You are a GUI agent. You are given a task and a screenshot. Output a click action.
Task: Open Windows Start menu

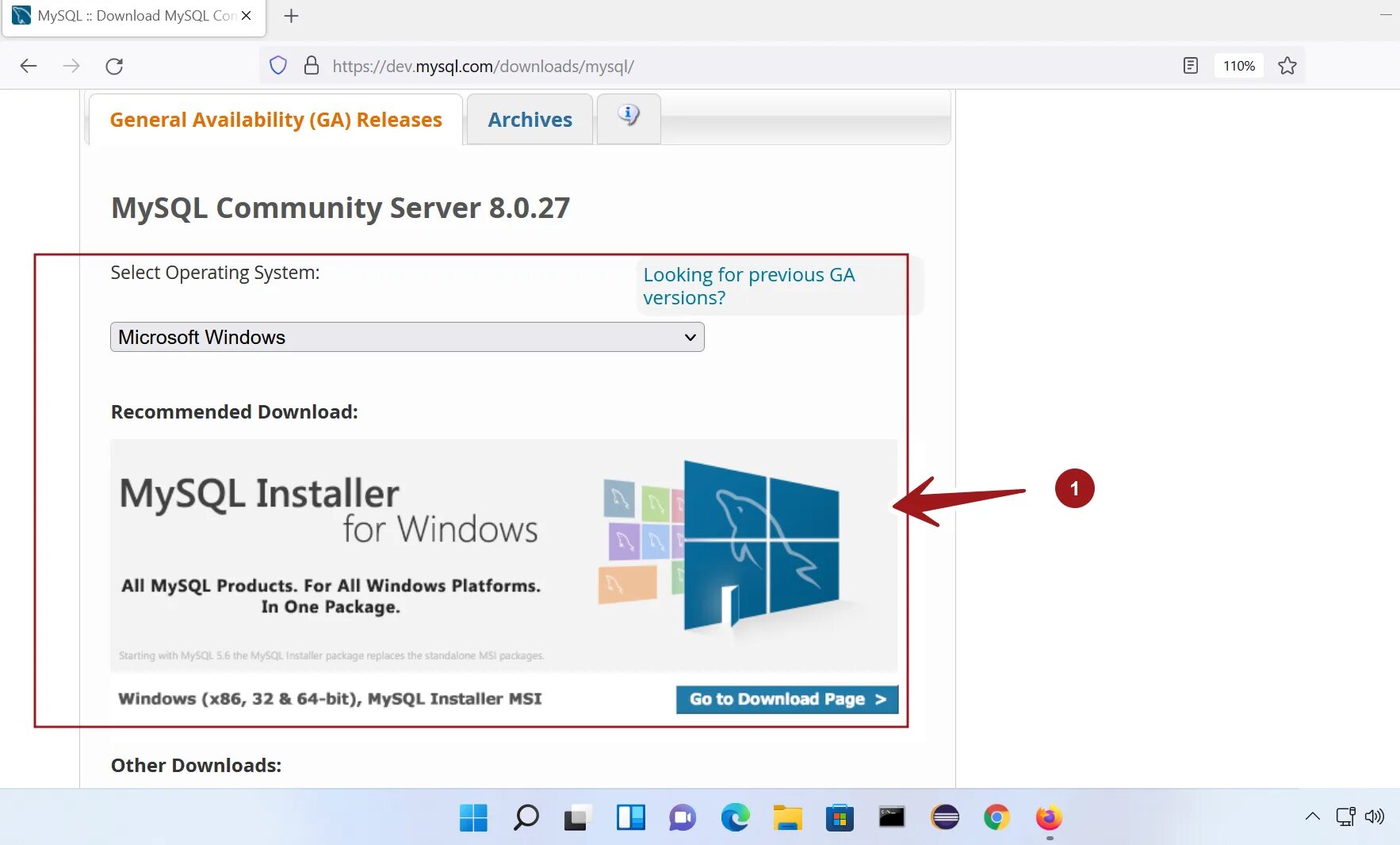[473, 817]
